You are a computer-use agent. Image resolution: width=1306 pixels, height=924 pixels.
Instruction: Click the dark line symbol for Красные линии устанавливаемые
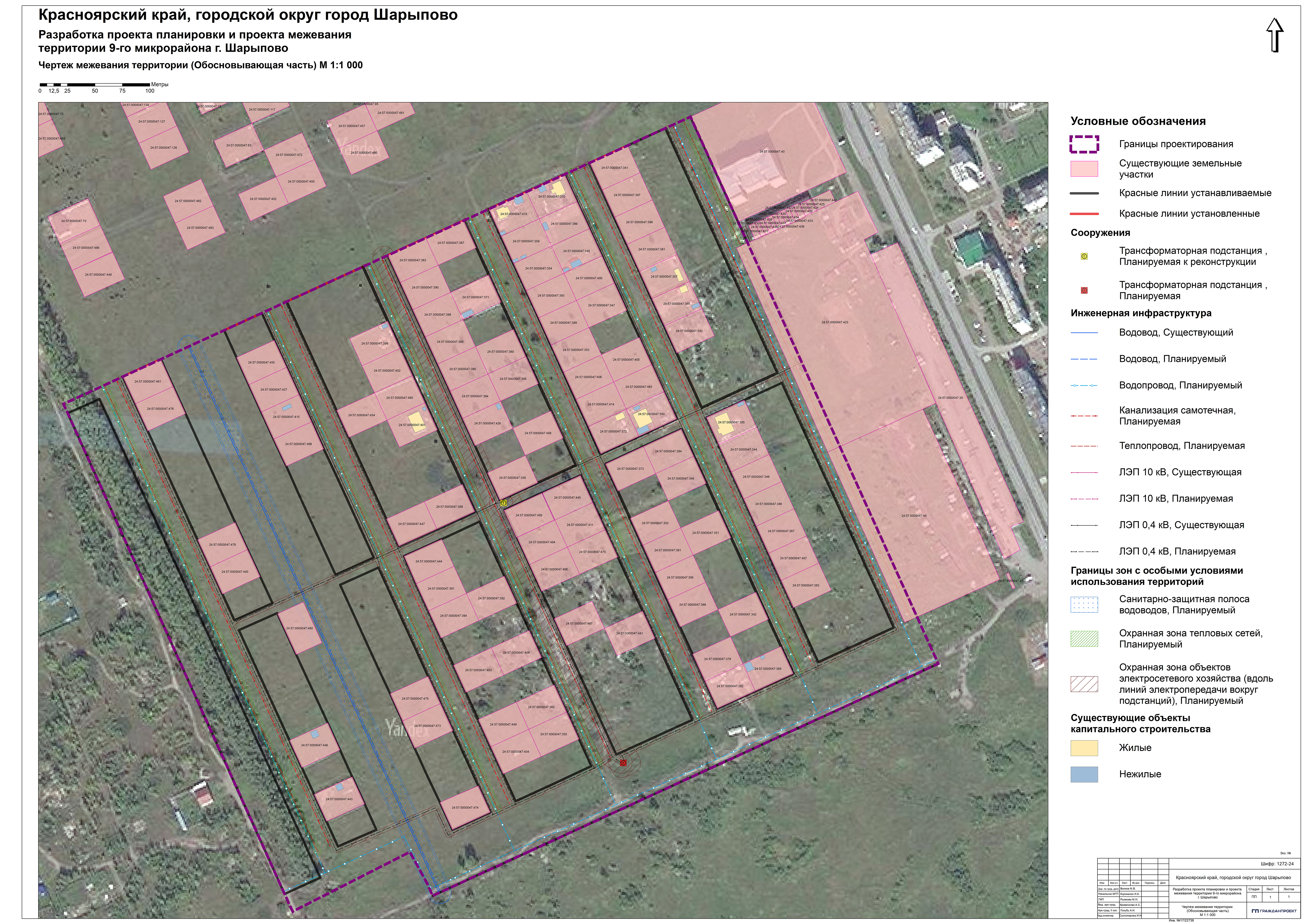point(1084,194)
